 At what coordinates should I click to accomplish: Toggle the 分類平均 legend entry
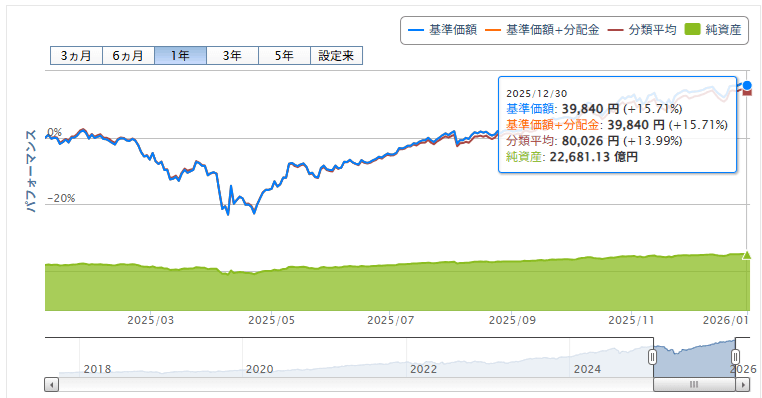(642, 30)
